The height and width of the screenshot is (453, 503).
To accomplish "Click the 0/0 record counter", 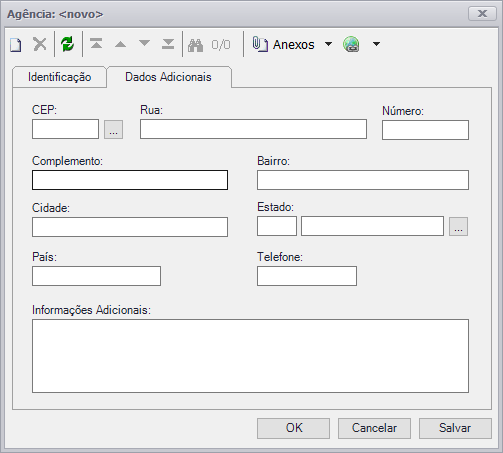I will point(221,44).
